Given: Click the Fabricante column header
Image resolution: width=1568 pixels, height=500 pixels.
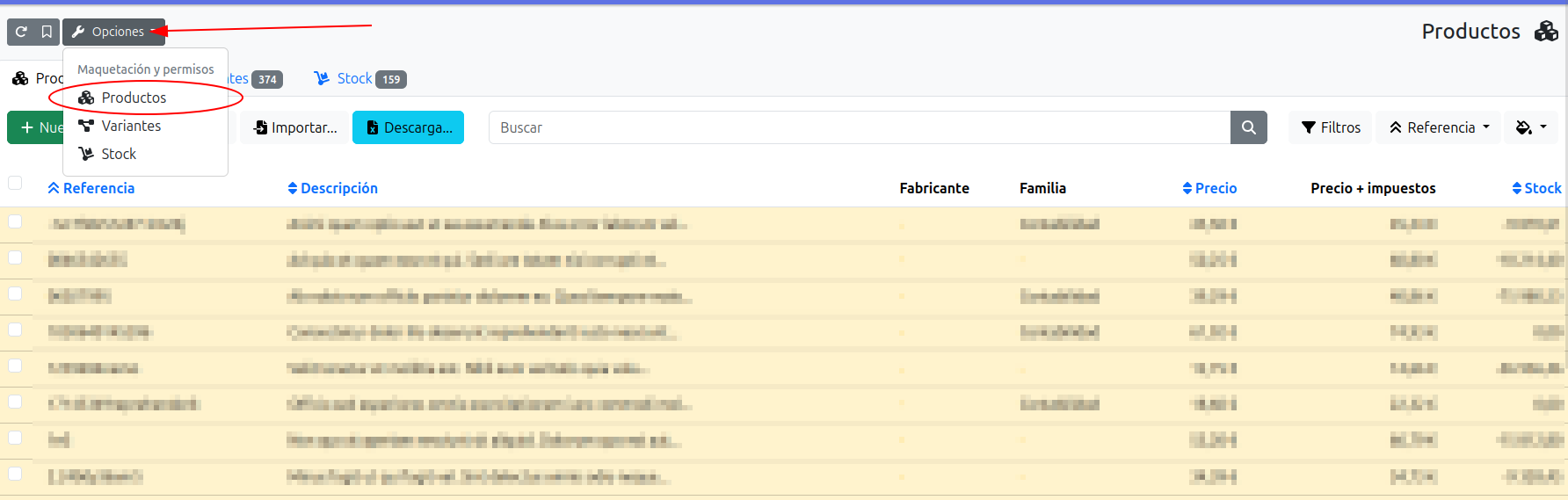Looking at the screenshot, I should pos(934,188).
